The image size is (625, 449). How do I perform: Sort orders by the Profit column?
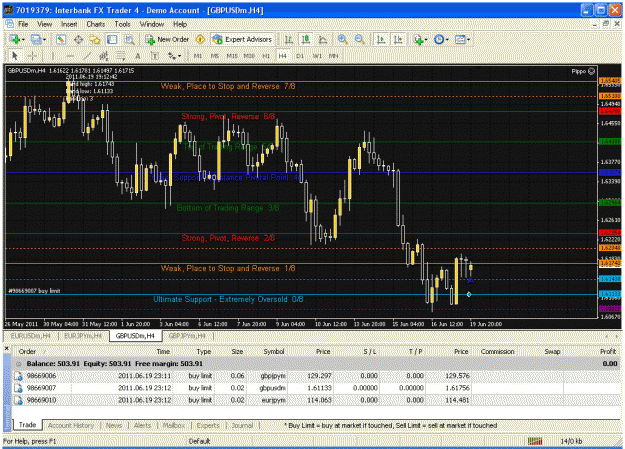click(608, 351)
